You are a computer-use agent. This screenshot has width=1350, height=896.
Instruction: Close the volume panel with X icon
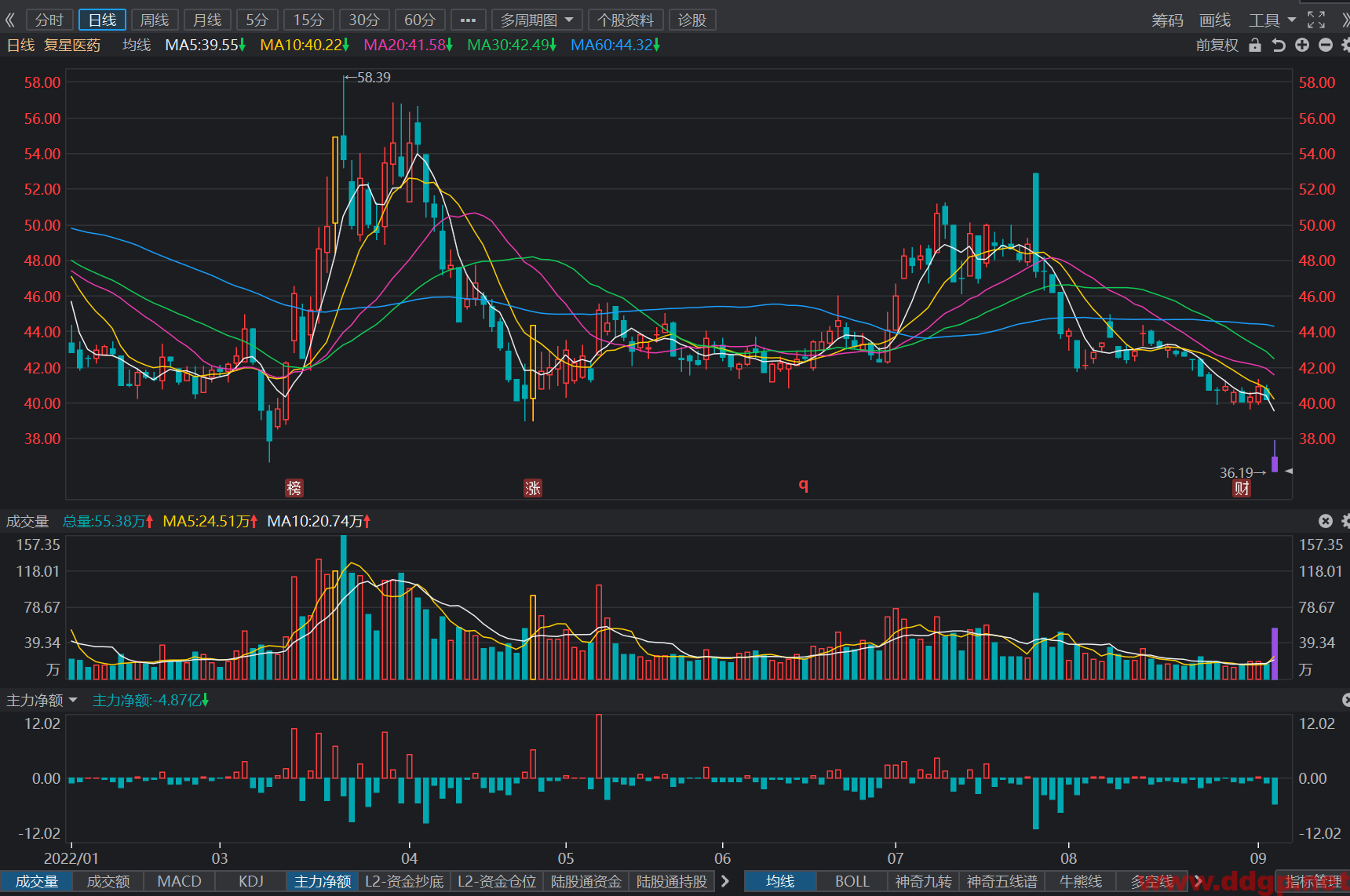pyautogui.click(x=1326, y=521)
